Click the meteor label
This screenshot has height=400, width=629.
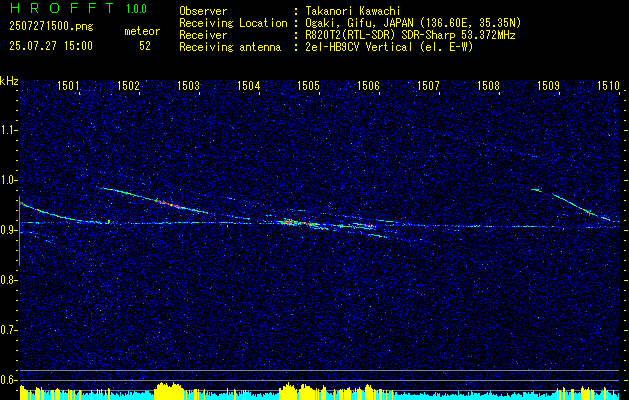click(142, 31)
